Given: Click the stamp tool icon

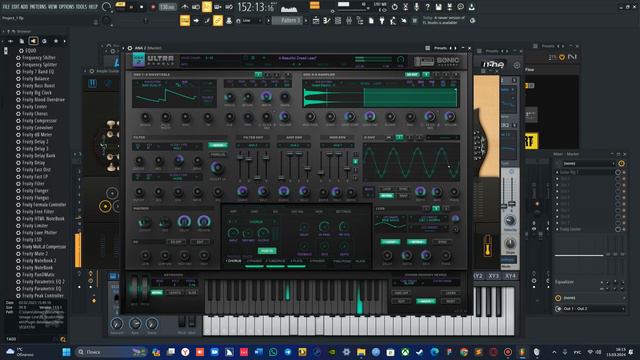Looking at the screenshot, I should [229, 21].
